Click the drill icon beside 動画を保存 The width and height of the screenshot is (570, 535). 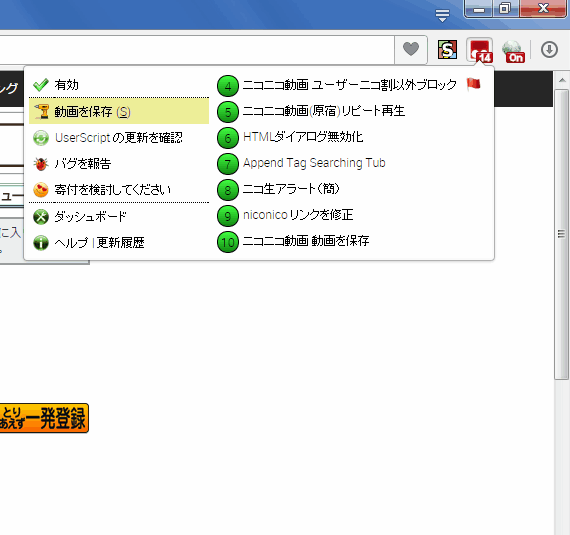(41, 112)
